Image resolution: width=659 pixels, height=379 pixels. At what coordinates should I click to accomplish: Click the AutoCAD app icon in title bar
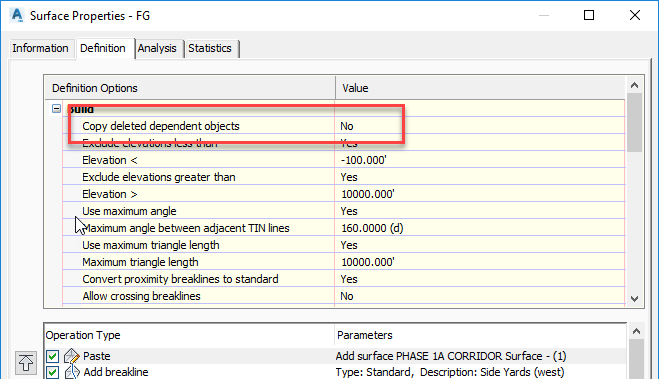point(17,16)
